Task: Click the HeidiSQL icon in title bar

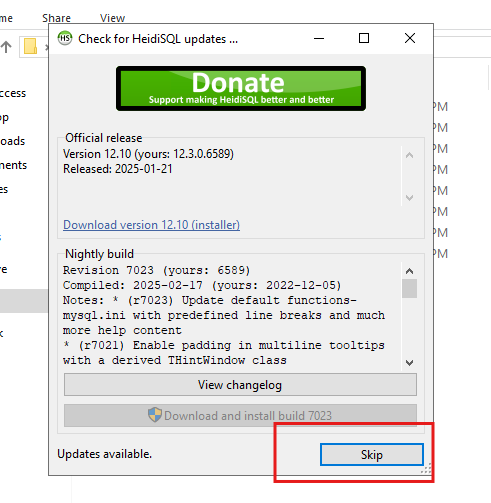Action: 65,38
